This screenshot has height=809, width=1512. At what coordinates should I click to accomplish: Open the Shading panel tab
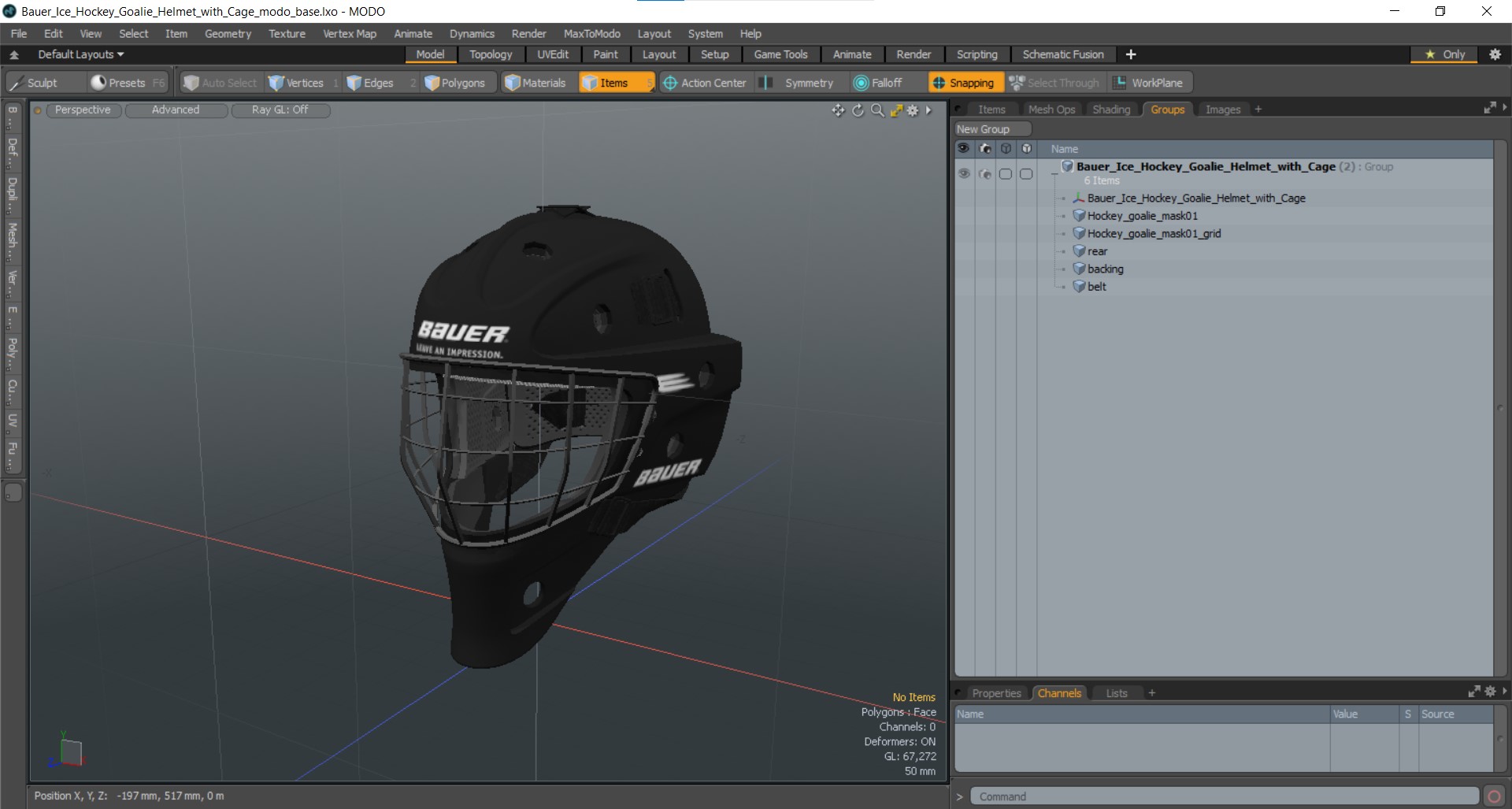tap(1111, 109)
